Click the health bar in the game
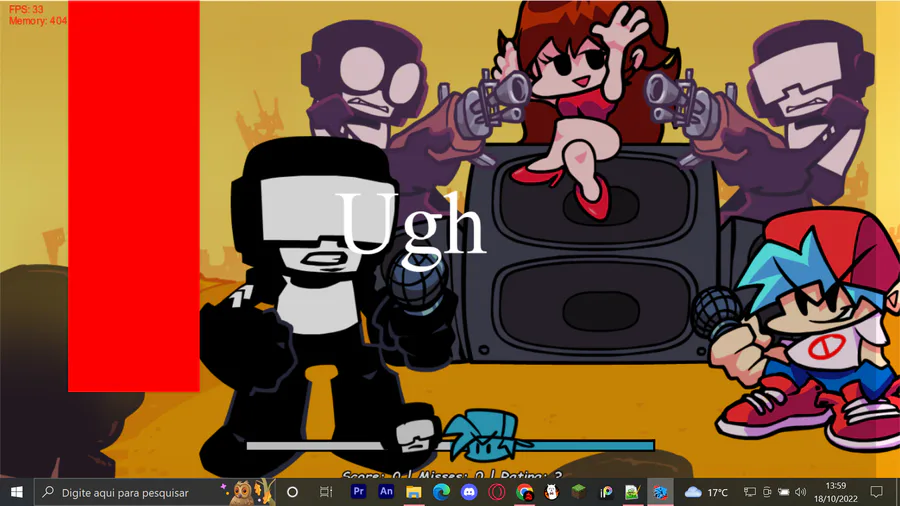This screenshot has width=900, height=506. (451, 445)
